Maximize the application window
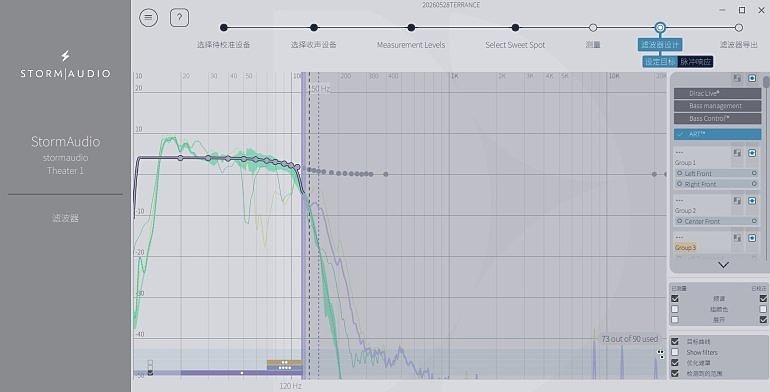This screenshot has height=392, width=770. [x=742, y=10]
